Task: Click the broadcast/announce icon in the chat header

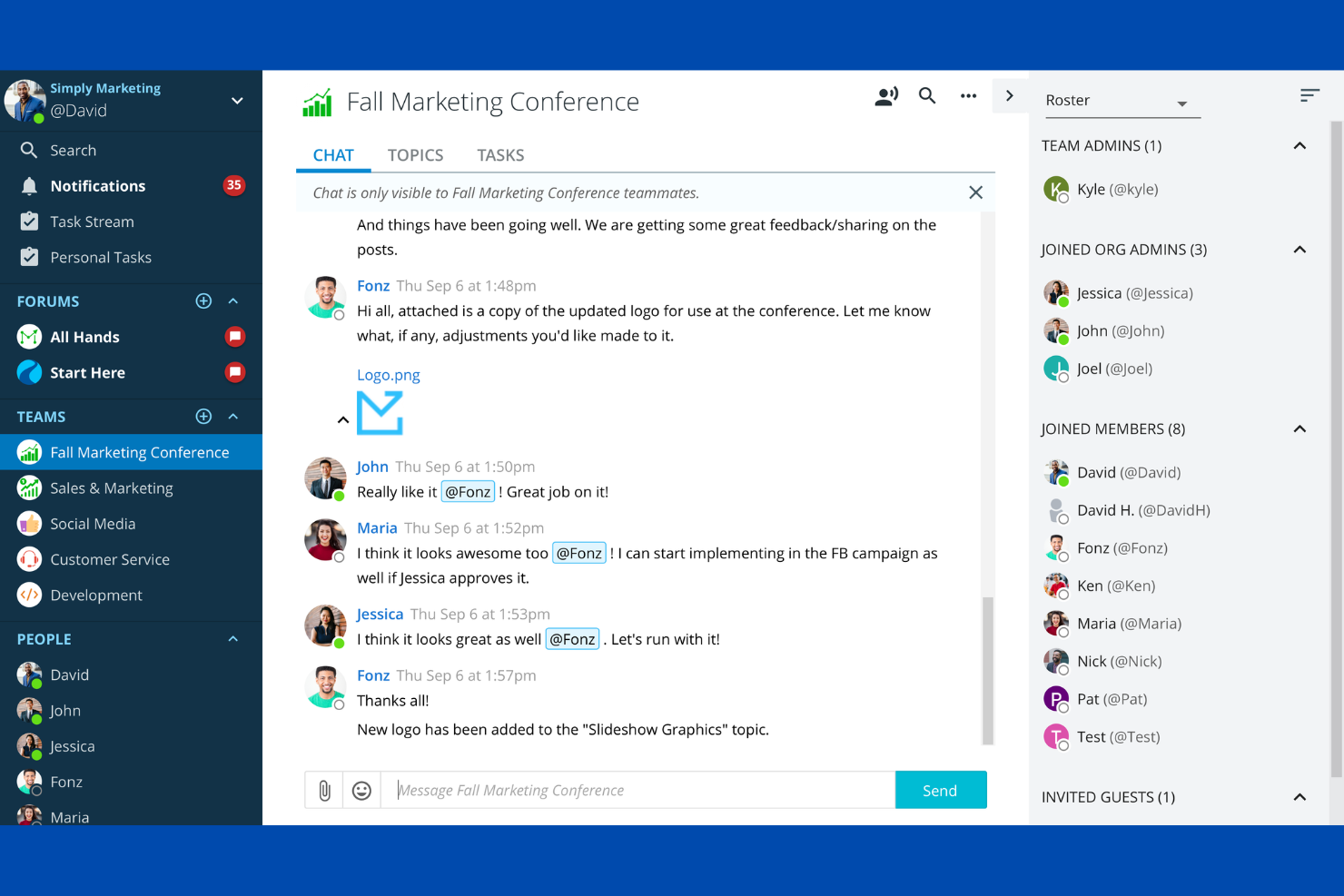Action: 885,95
